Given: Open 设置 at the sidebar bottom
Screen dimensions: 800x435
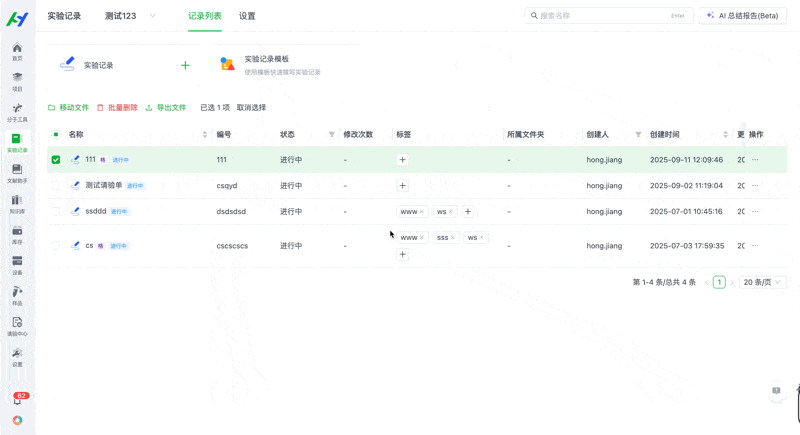Looking at the screenshot, I should coord(17,357).
